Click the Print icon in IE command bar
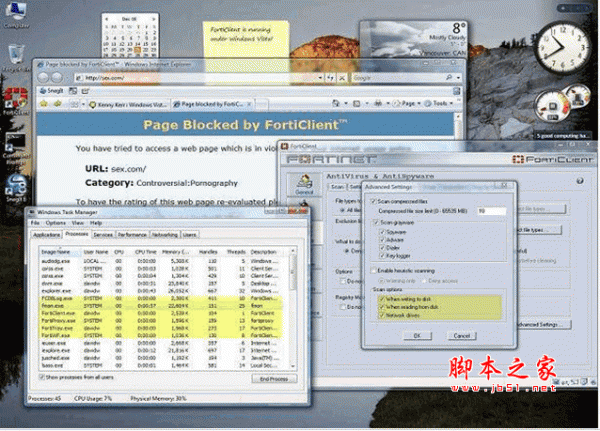Image resolution: width=600 pixels, height=431 pixels. coord(378,103)
